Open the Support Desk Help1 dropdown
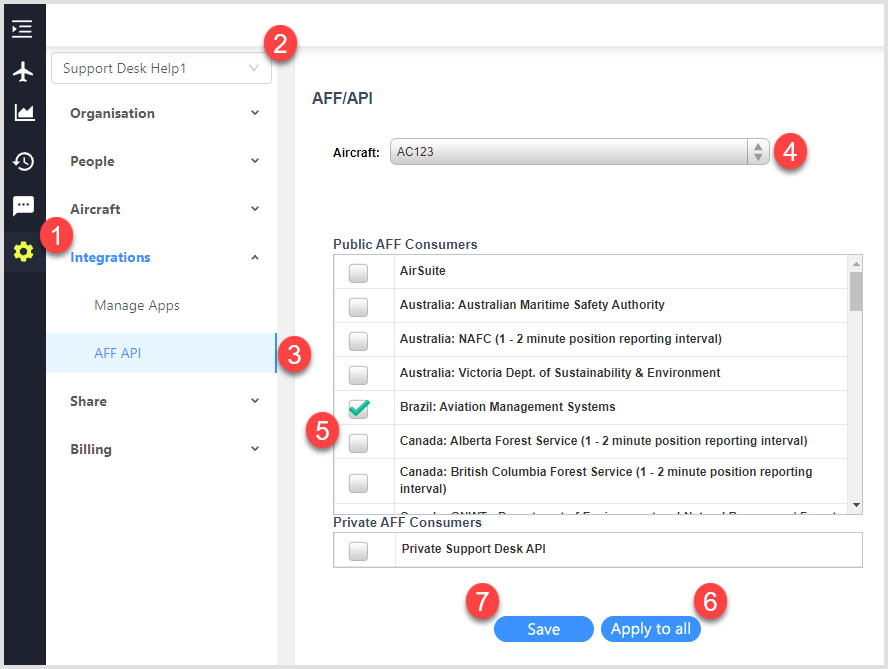 [x=161, y=68]
